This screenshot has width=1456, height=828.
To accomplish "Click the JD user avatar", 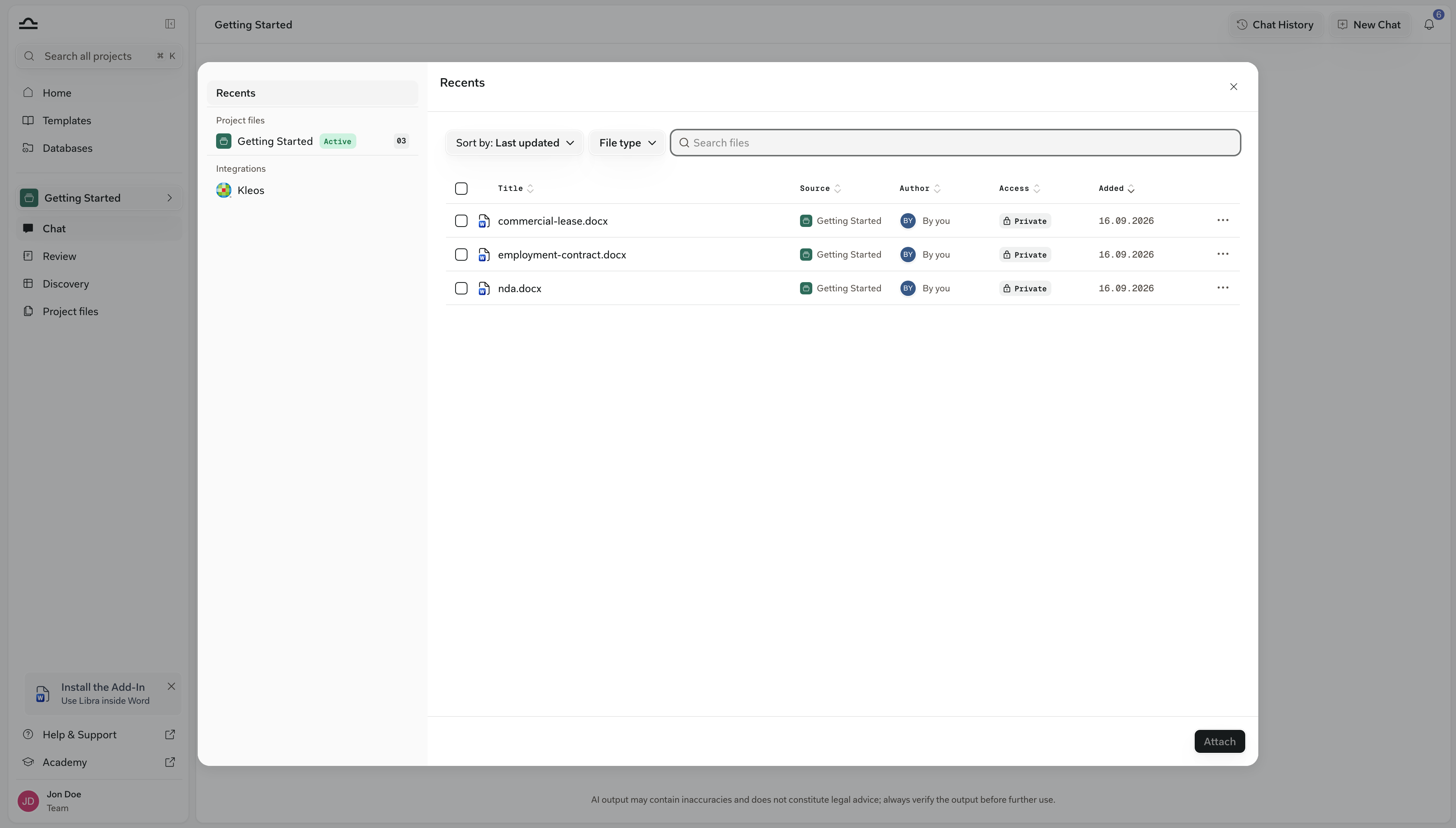I will click(28, 801).
